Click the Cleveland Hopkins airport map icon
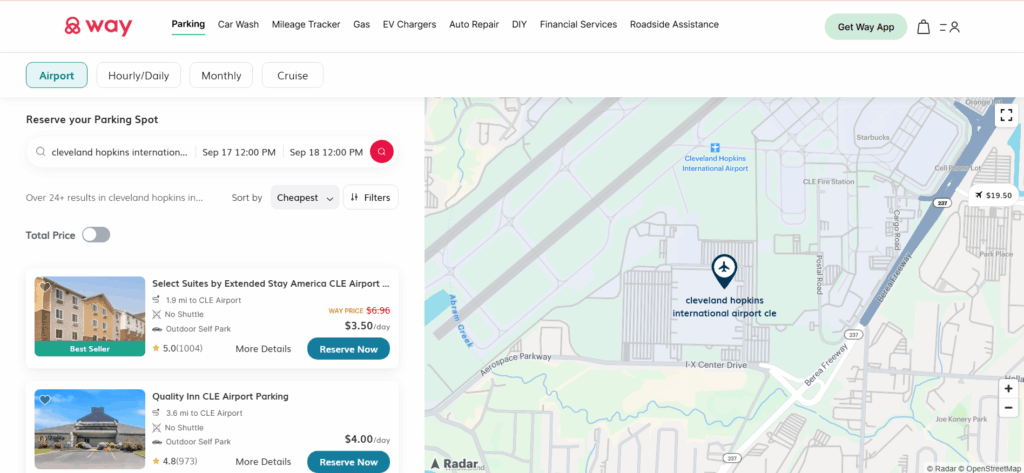1024x473 pixels. [715, 148]
